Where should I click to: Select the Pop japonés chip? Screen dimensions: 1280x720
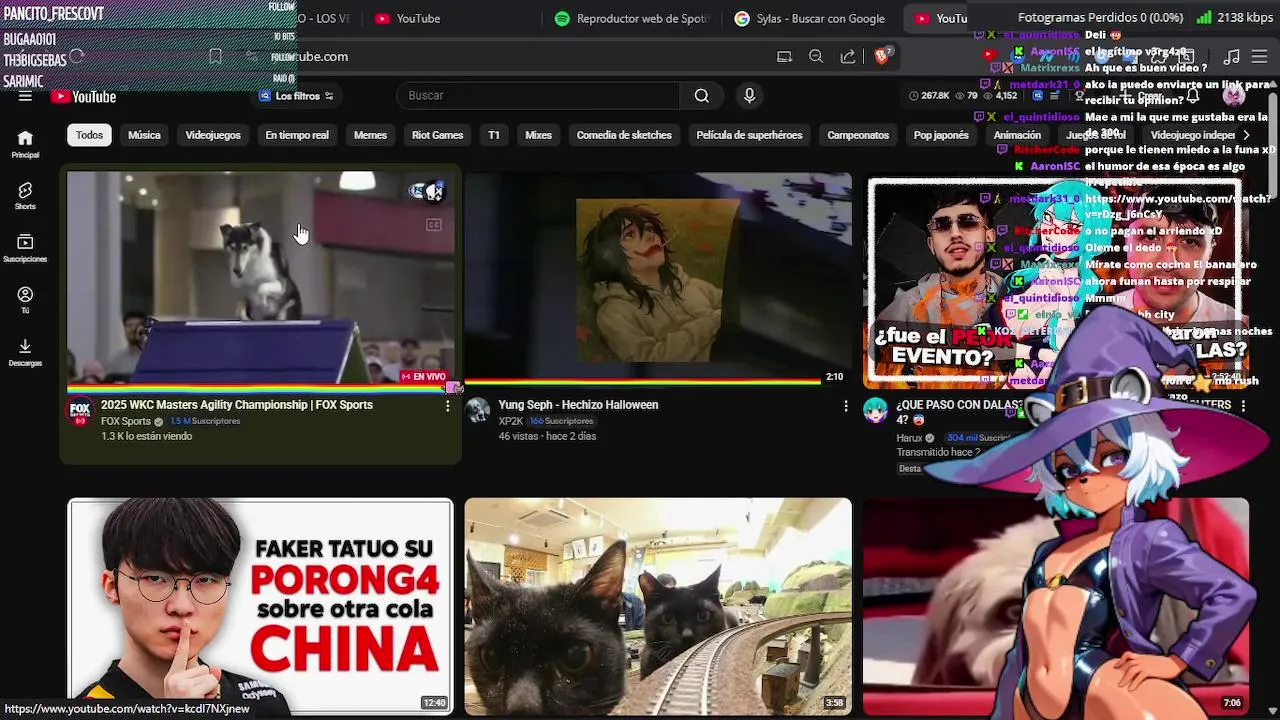coord(941,135)
